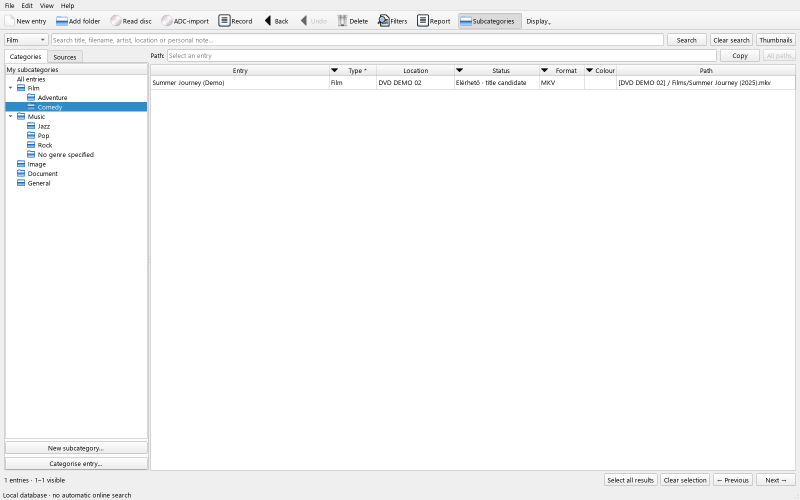This screenshot has width=800, height=500.
Task: Click the Jazz subcategory icon
Action: 31,126
